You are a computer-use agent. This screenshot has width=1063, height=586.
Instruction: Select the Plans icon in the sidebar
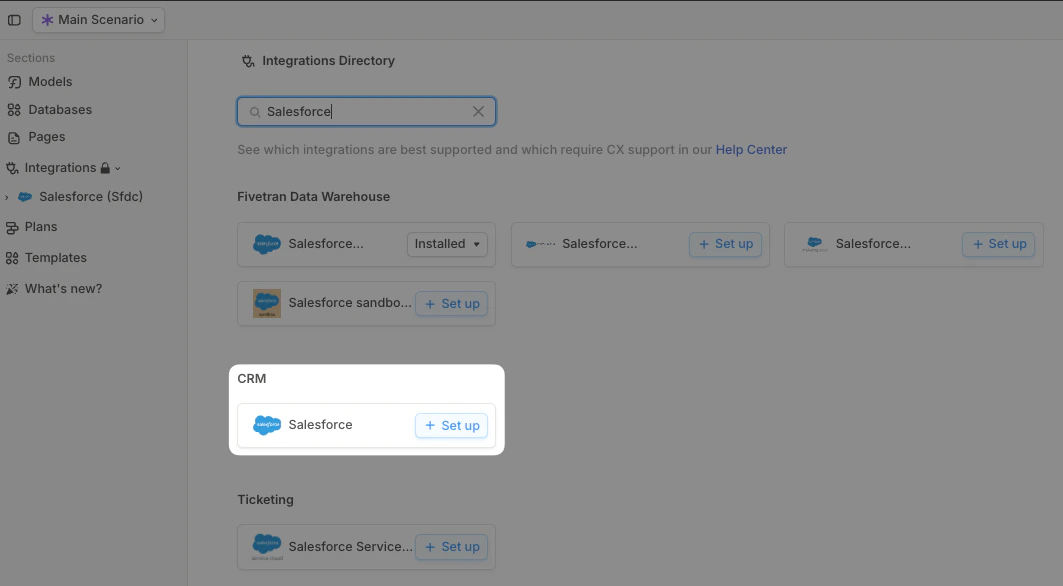(14, 227)
